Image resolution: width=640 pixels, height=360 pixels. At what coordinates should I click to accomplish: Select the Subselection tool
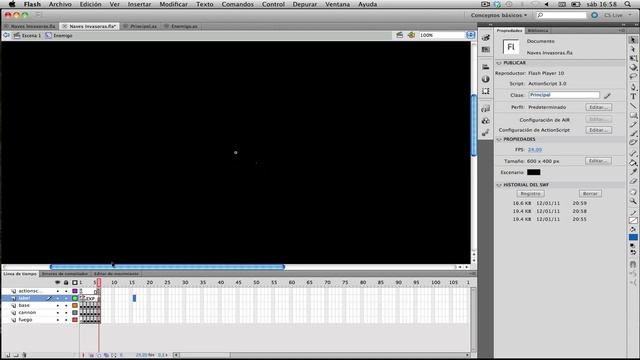pyautogui.click(x=633, y=49)
